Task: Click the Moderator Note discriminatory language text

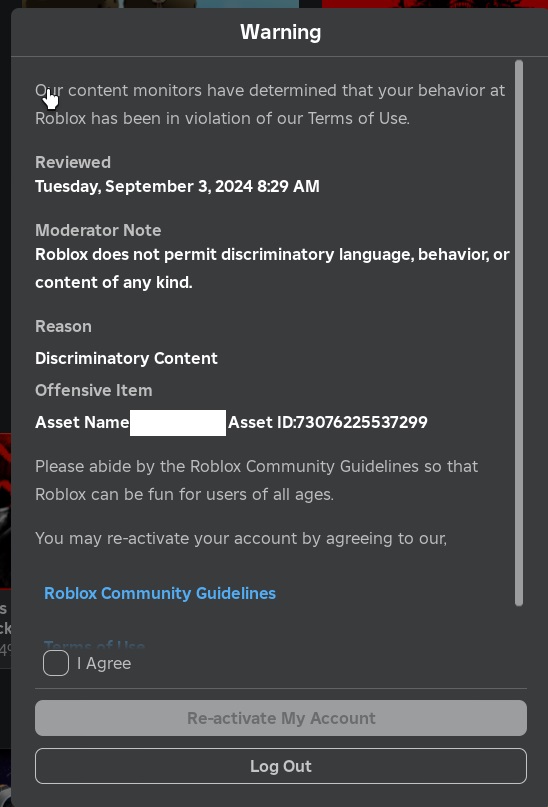Action: [272, 268]
